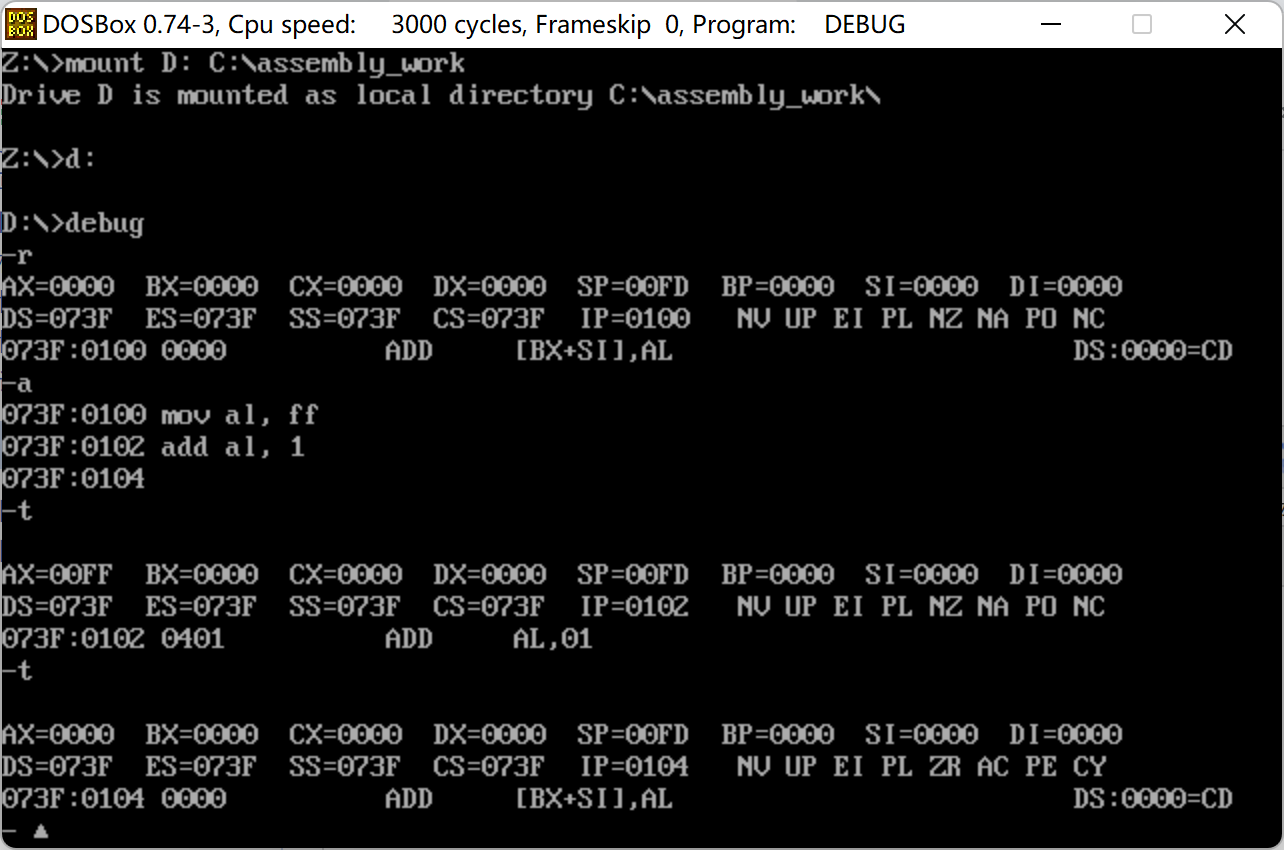Click the '073F:0102 add al, 1' line

pyautogui.click(x=153, y=448)
